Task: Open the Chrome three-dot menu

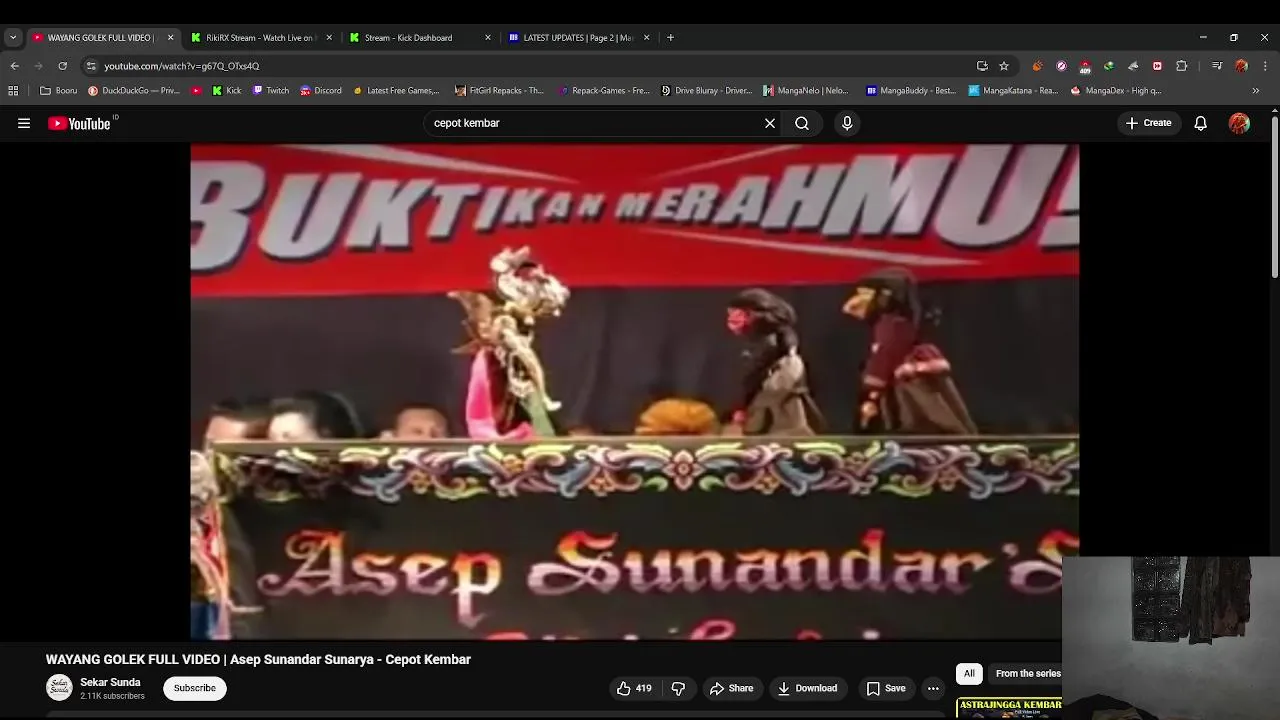Action: pyautogui.click(x=1265, y=66)
